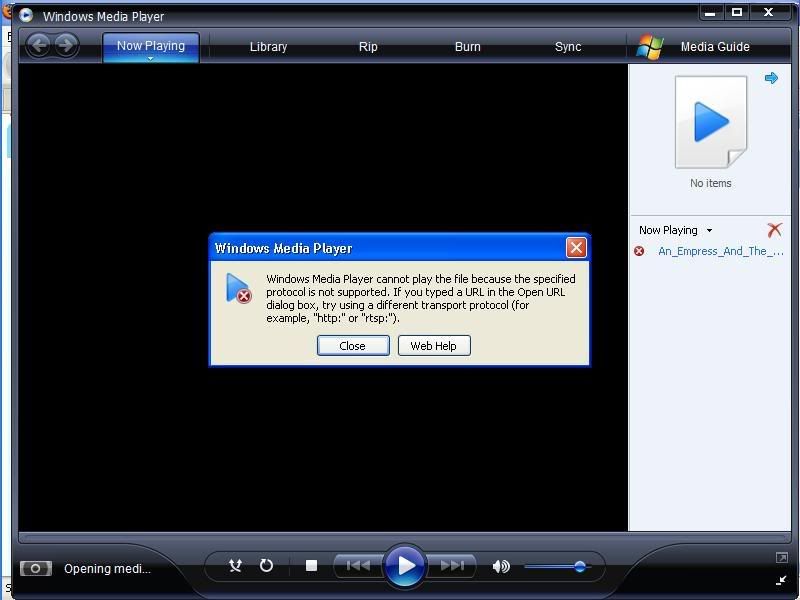Switch to compact mode icon
800x600 pixels.
pyautogui.click(x=782, y=580)
